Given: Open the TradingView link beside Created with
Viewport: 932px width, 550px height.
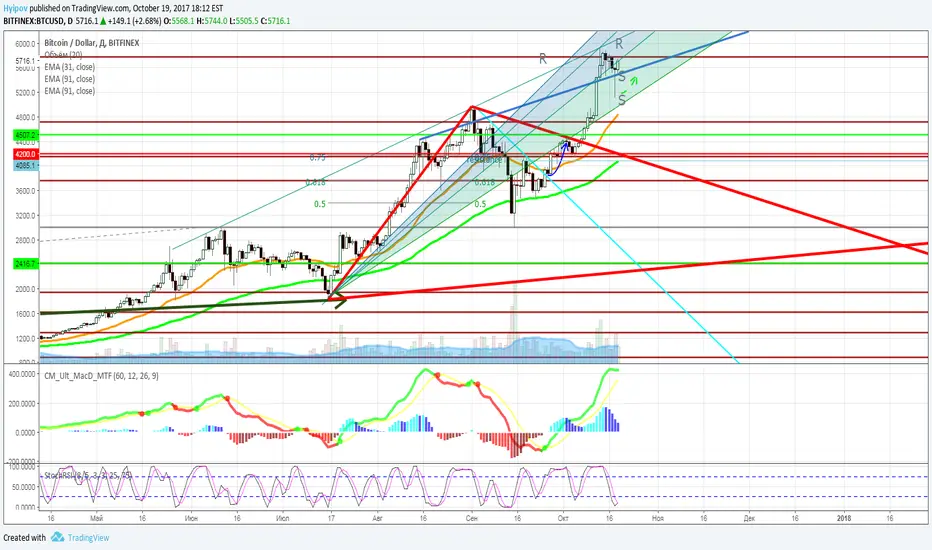Looking at the screenshot, I should coord(88,538).
